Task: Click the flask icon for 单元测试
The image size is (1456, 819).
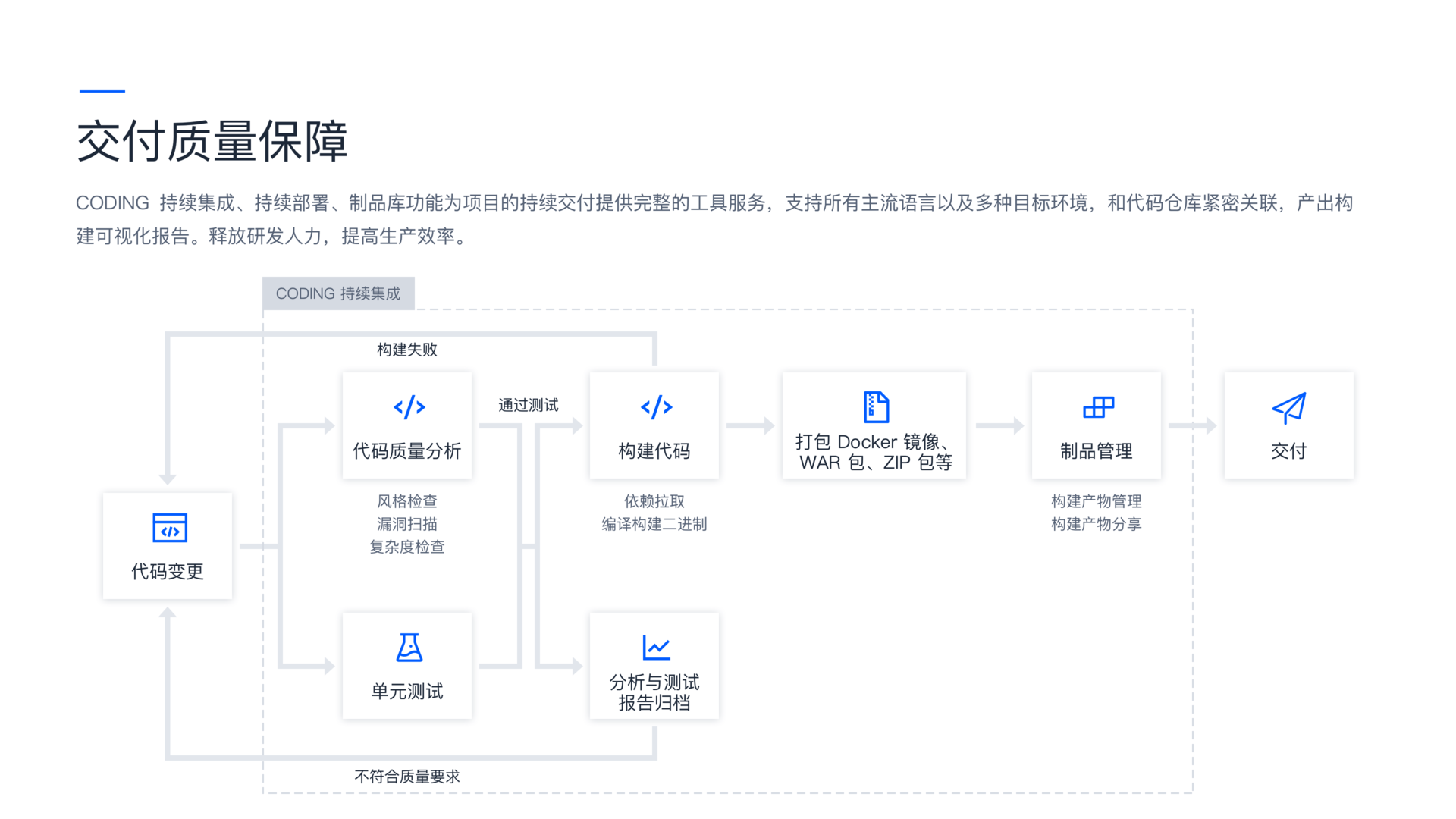Action: tap(406, 647)
